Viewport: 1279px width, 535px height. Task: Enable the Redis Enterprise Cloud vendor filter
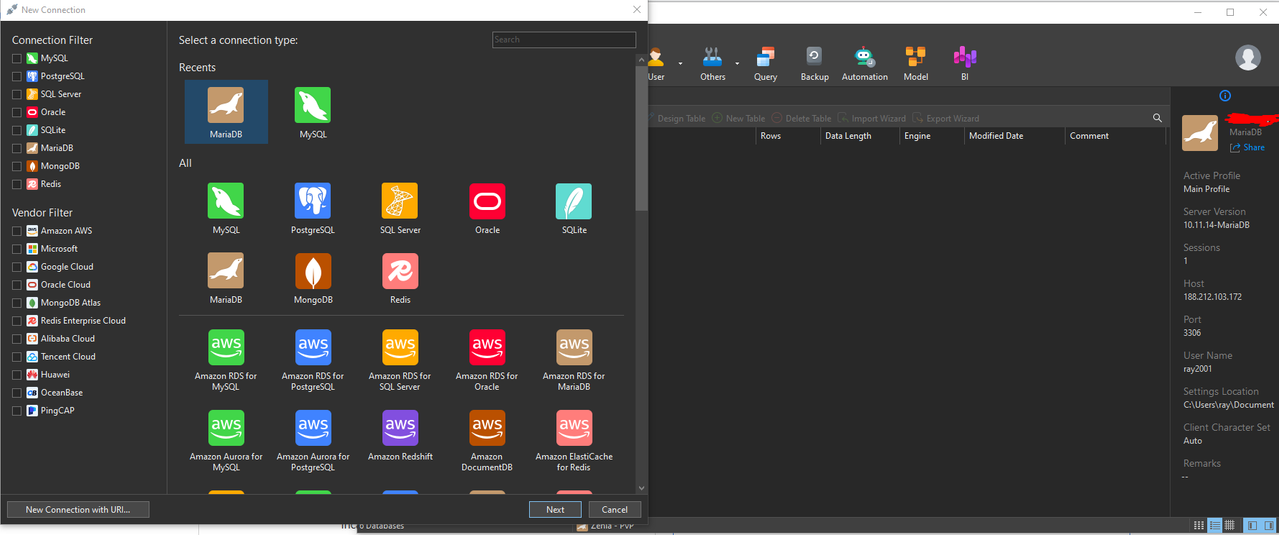tap(16, 321)
